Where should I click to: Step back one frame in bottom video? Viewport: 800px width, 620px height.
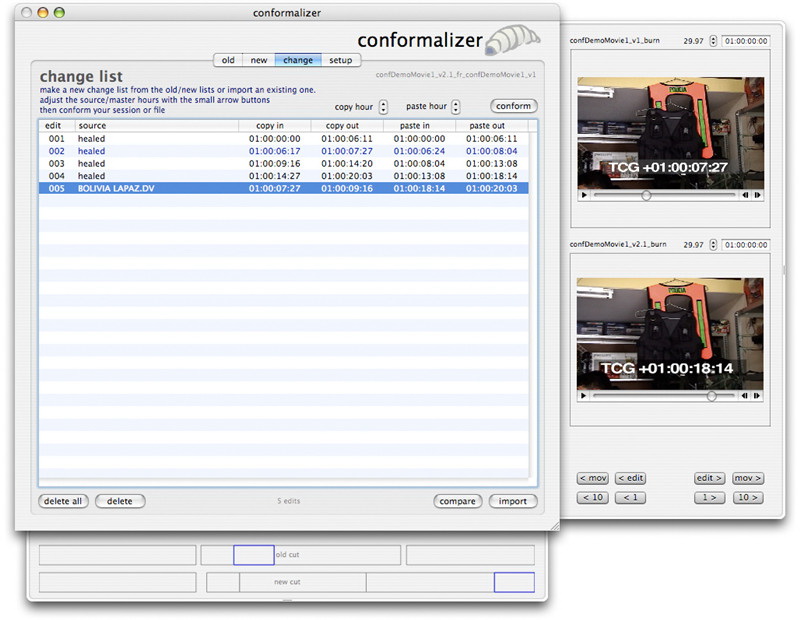[746, 396]
